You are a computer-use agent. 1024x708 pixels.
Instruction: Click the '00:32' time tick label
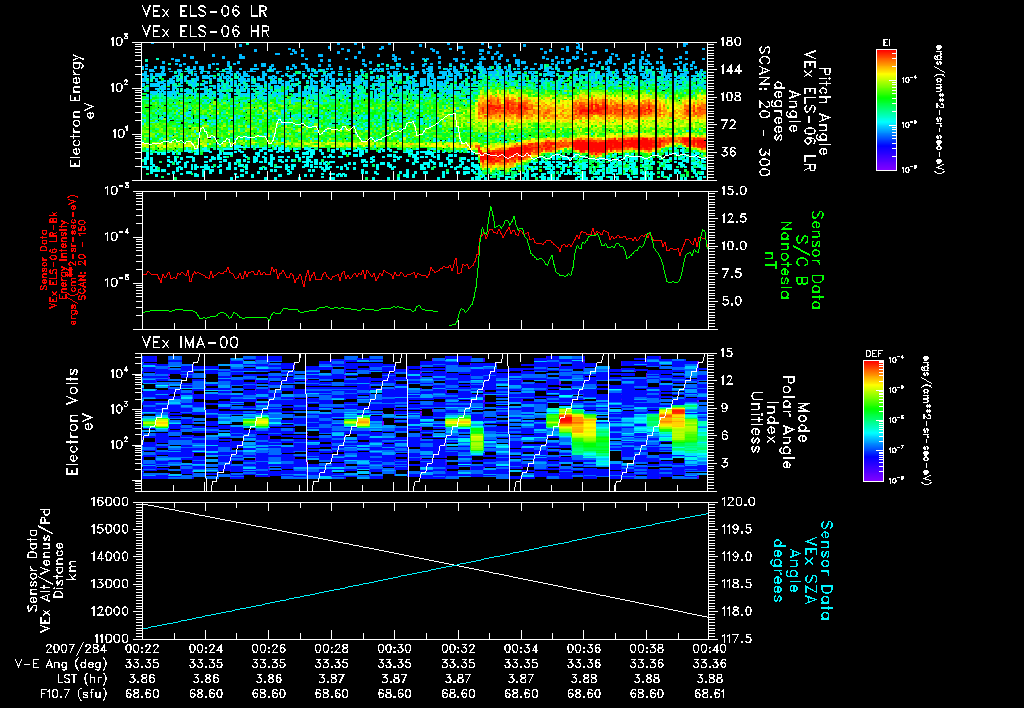[x=458, y=649]
